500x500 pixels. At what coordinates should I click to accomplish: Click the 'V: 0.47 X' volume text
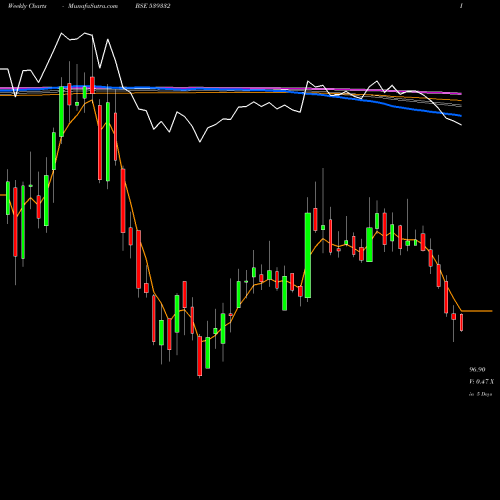point(482,382)
